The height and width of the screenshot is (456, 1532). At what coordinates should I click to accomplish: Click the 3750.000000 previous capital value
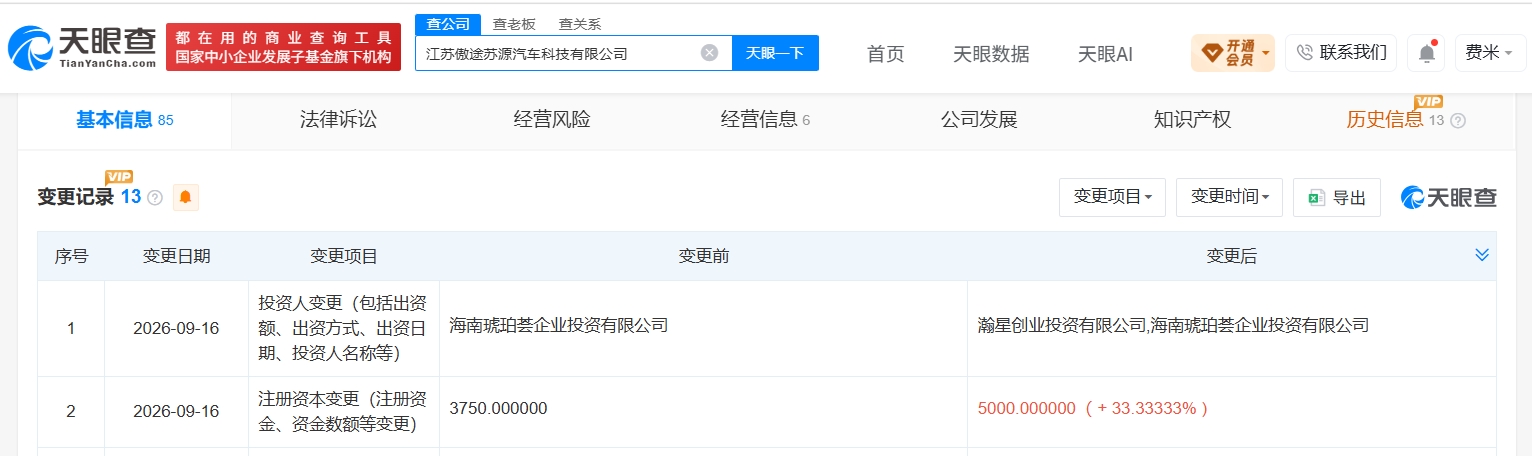tap(498, 409)
